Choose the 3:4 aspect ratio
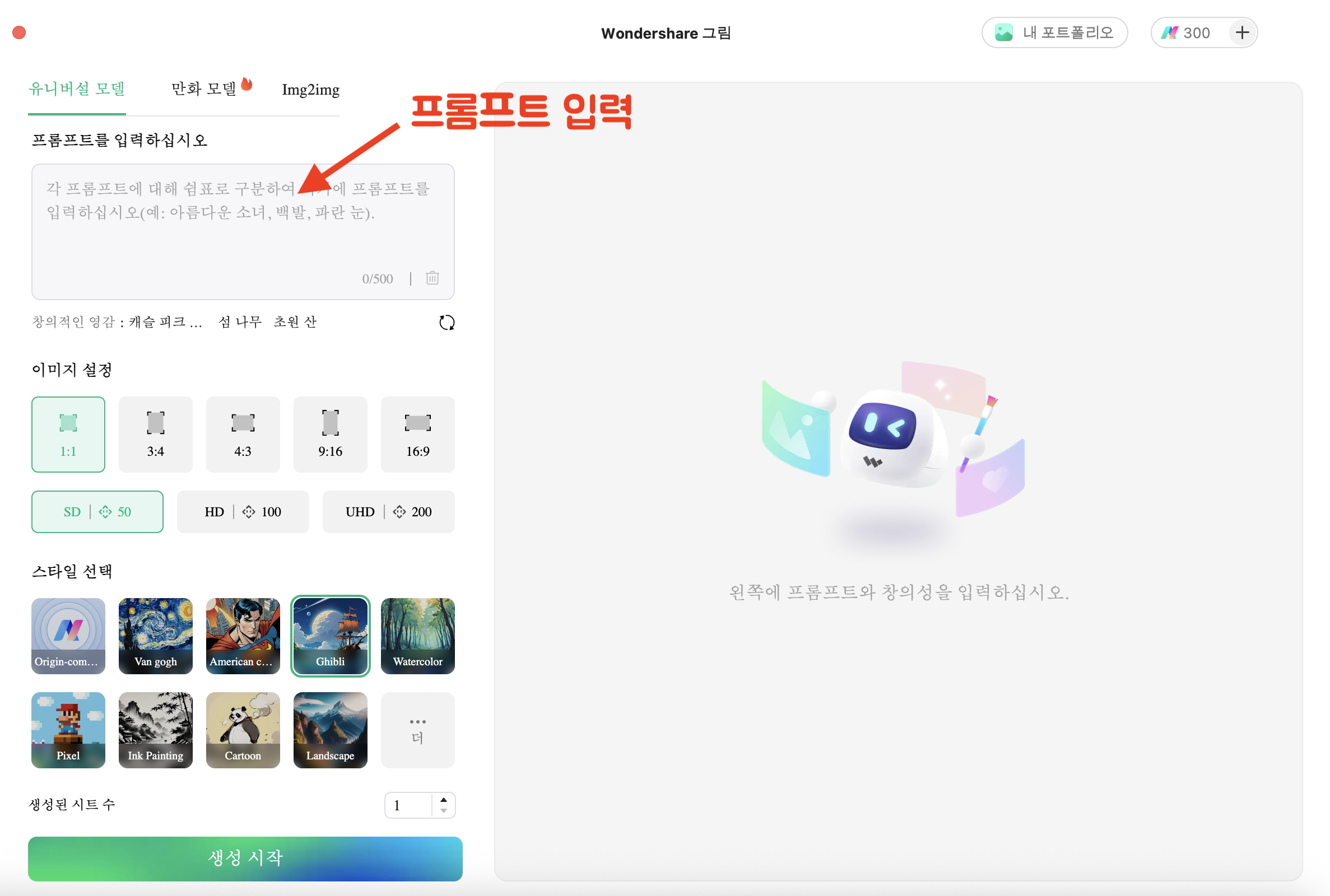Viewport: 1330px width, 896px height. pos(155,435)
